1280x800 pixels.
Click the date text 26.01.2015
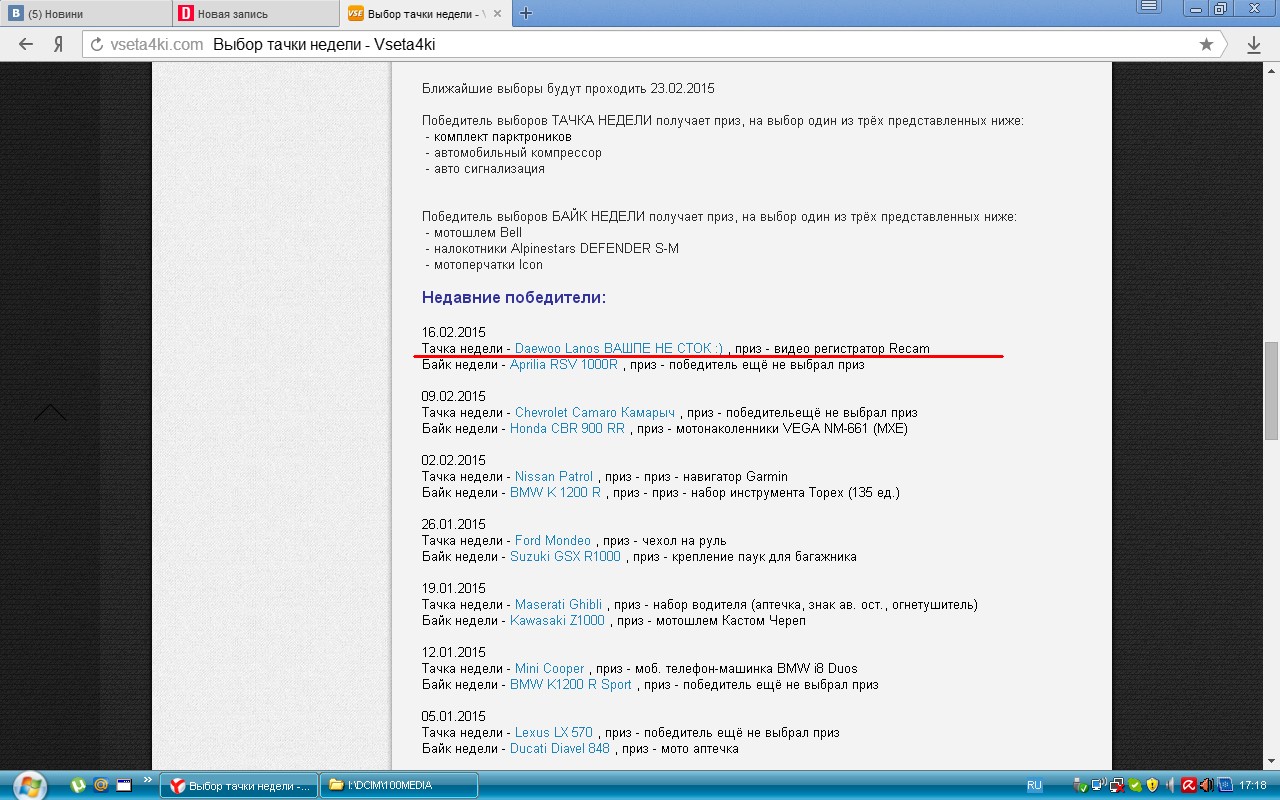point(454,524)
